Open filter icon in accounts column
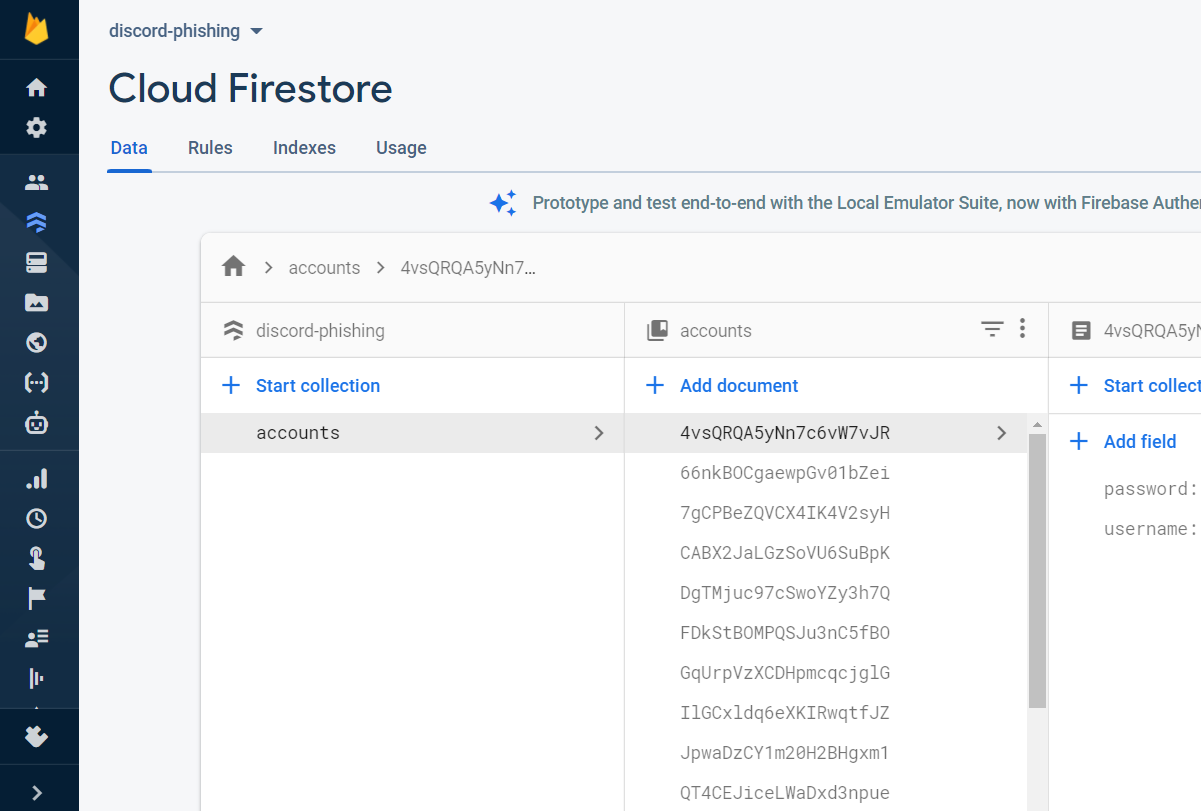The height and width of the screenshot is (811, 1201). coord(992,329)
